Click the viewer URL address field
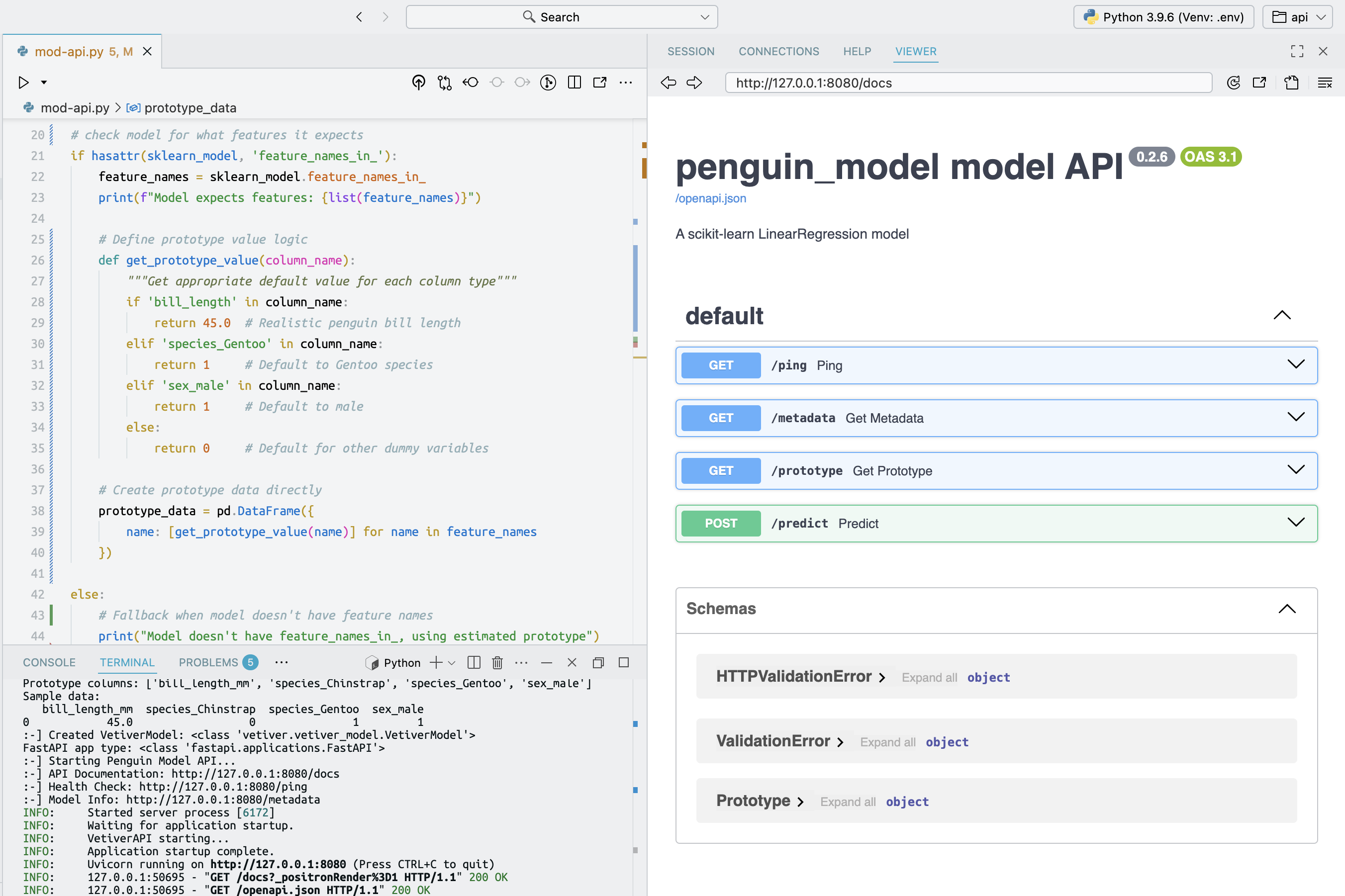Viewport: 1345px width, 896px height. pyautogui.click(x=968, y=83)
